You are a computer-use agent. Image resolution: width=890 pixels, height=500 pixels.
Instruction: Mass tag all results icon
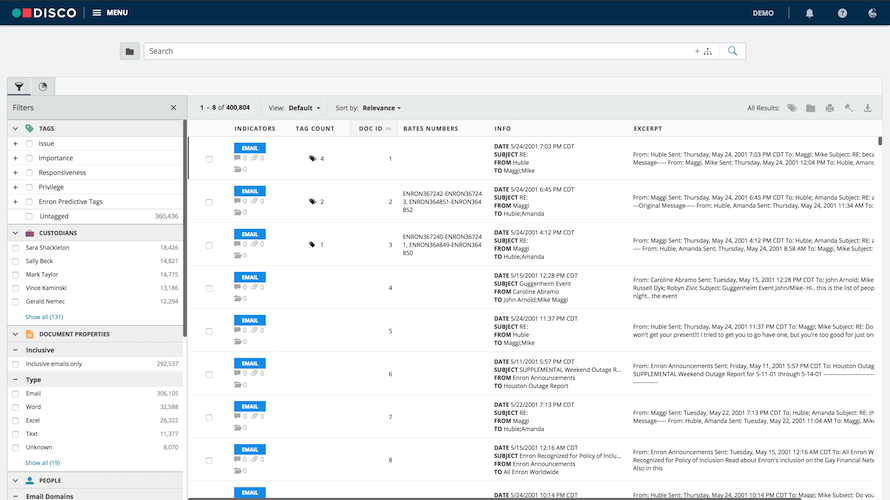(x=792, y=108)
